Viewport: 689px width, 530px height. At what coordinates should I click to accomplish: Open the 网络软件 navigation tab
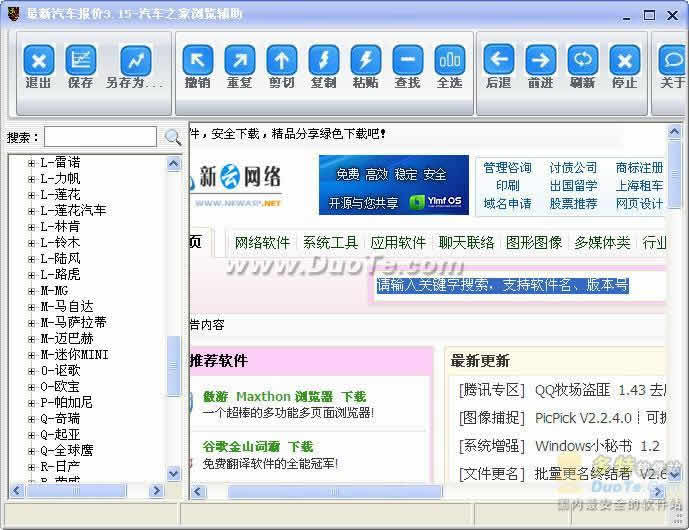tap(262, 243)
